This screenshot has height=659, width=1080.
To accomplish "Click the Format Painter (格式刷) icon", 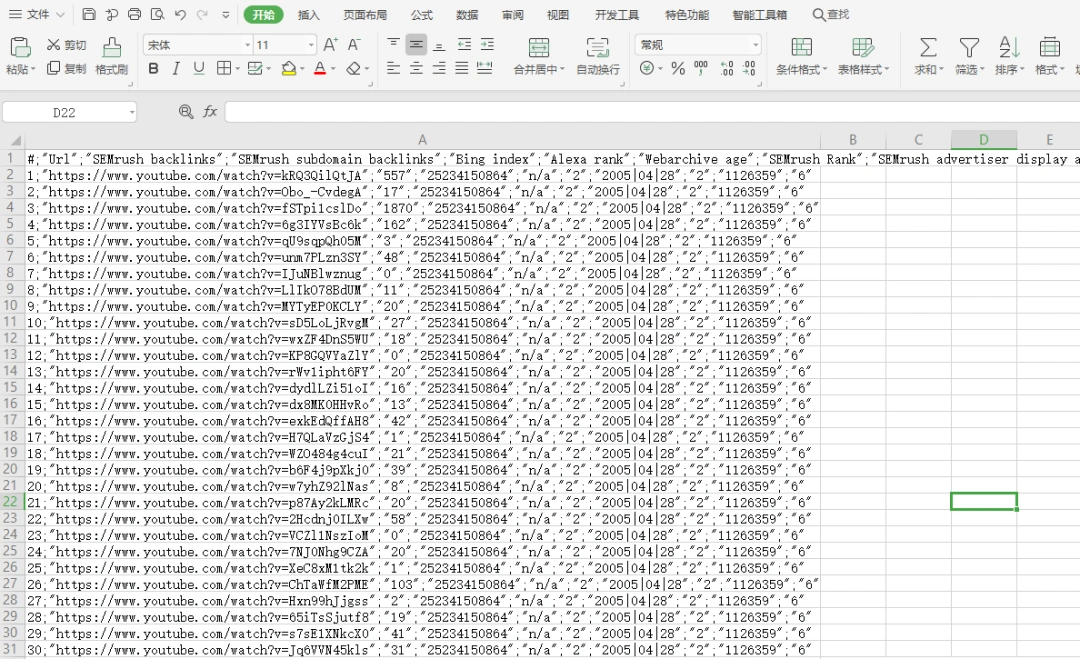I will tap(112, 47).
